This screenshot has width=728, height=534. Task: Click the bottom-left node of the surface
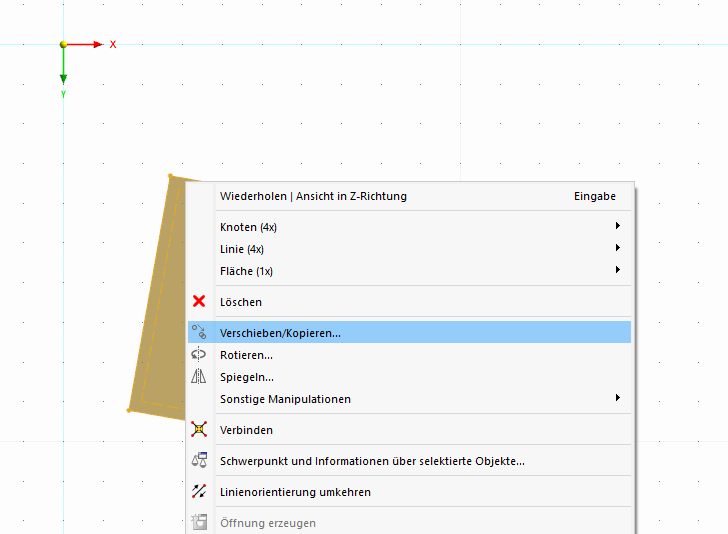click(x=129, y=410)
